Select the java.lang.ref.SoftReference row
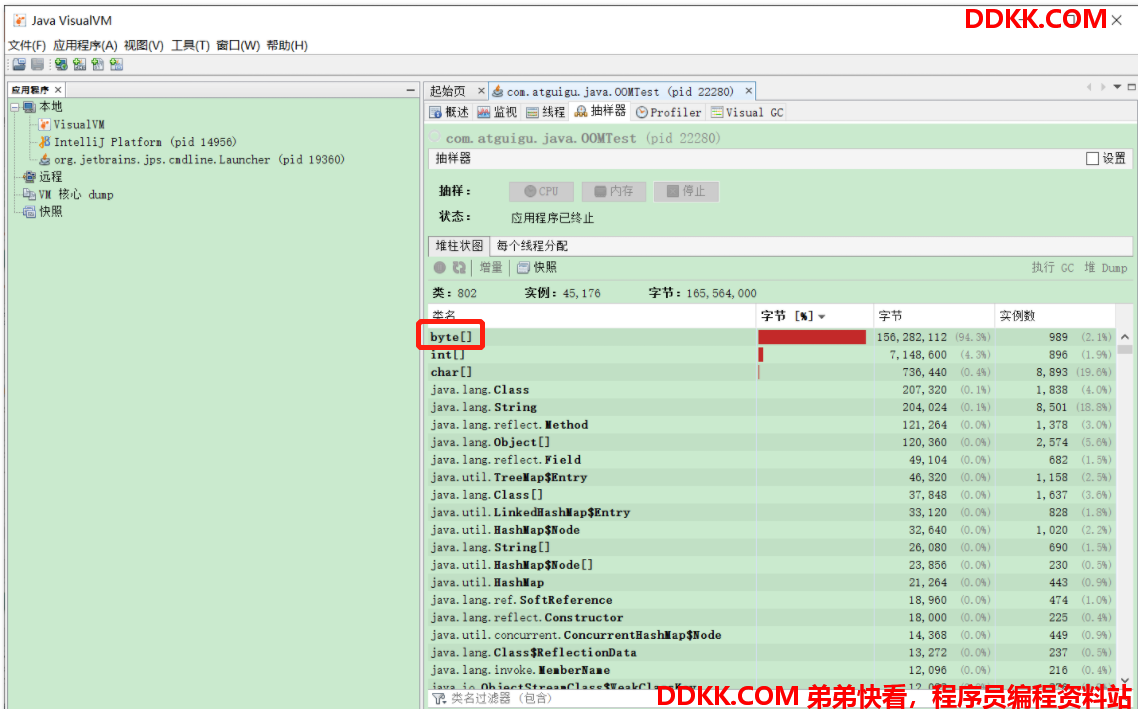The image size is (1138, 709). click(772, 600)
